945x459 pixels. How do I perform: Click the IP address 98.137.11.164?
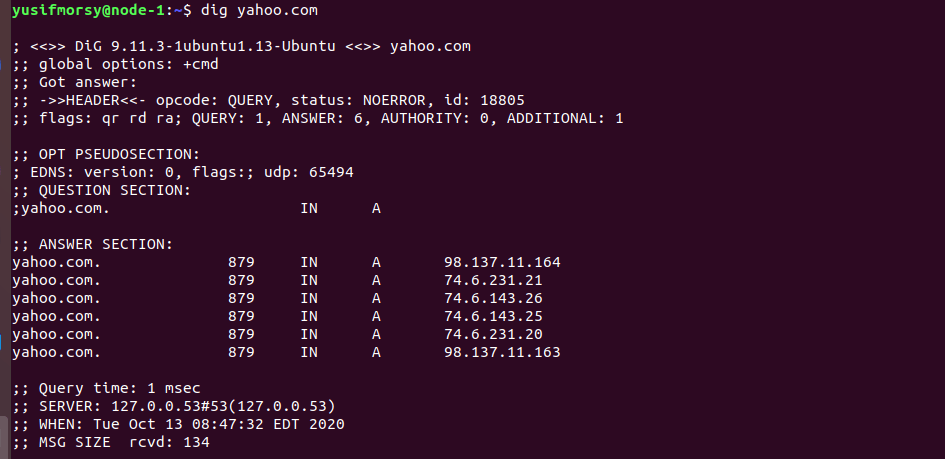(503, 263)
